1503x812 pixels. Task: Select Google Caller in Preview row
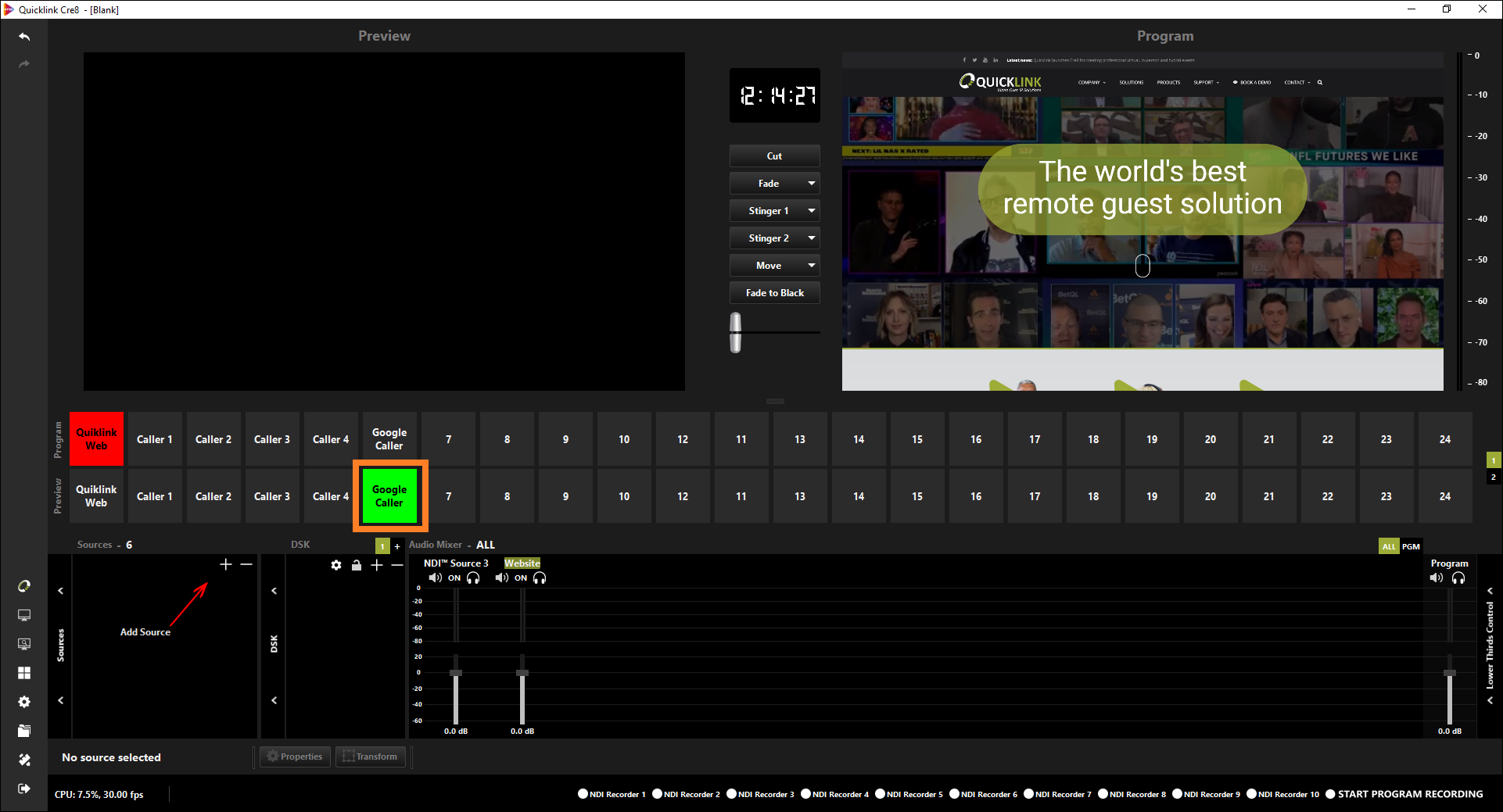click(389, 496)
